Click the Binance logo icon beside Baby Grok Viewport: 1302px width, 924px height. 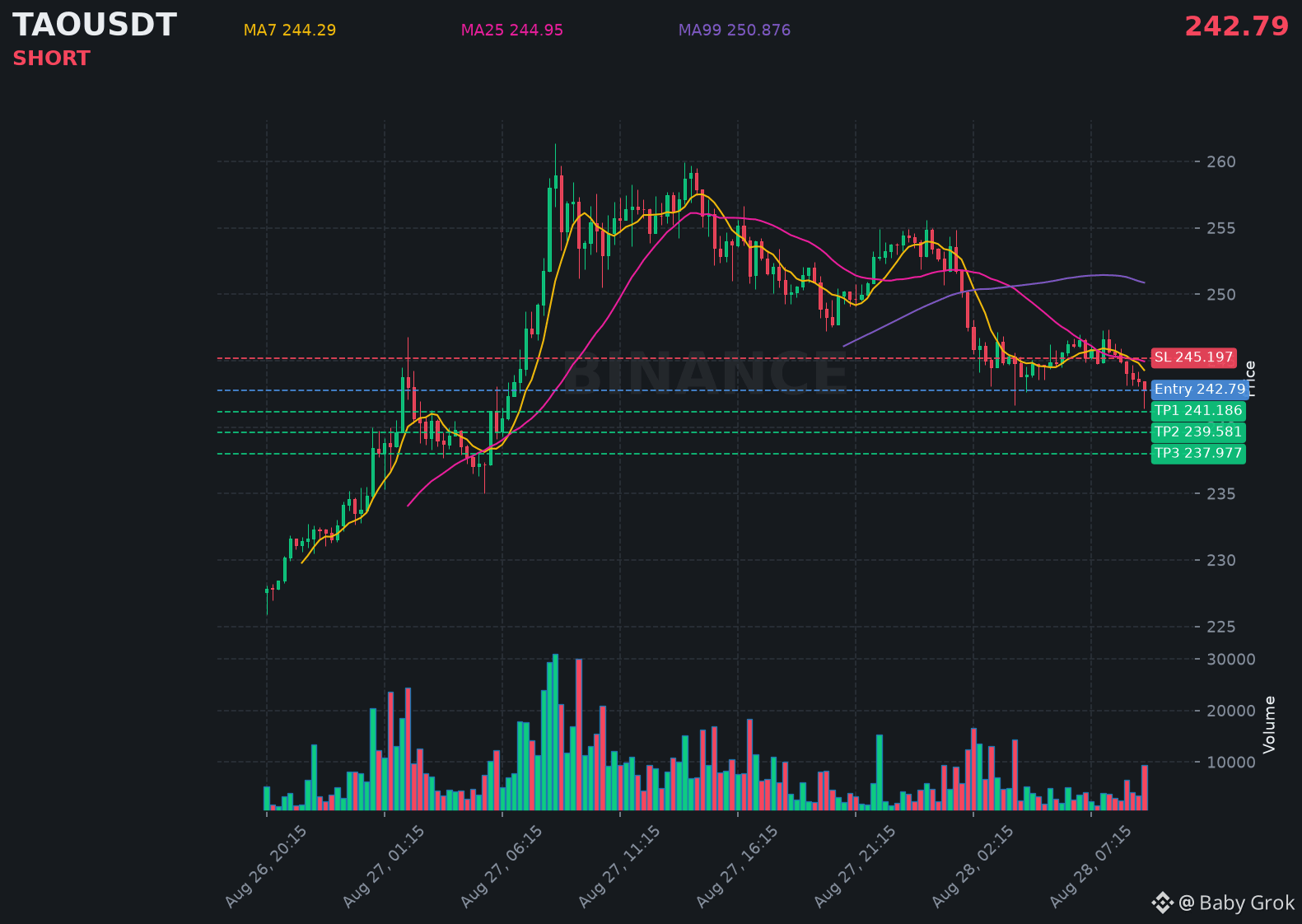(x=1162, y=903)
